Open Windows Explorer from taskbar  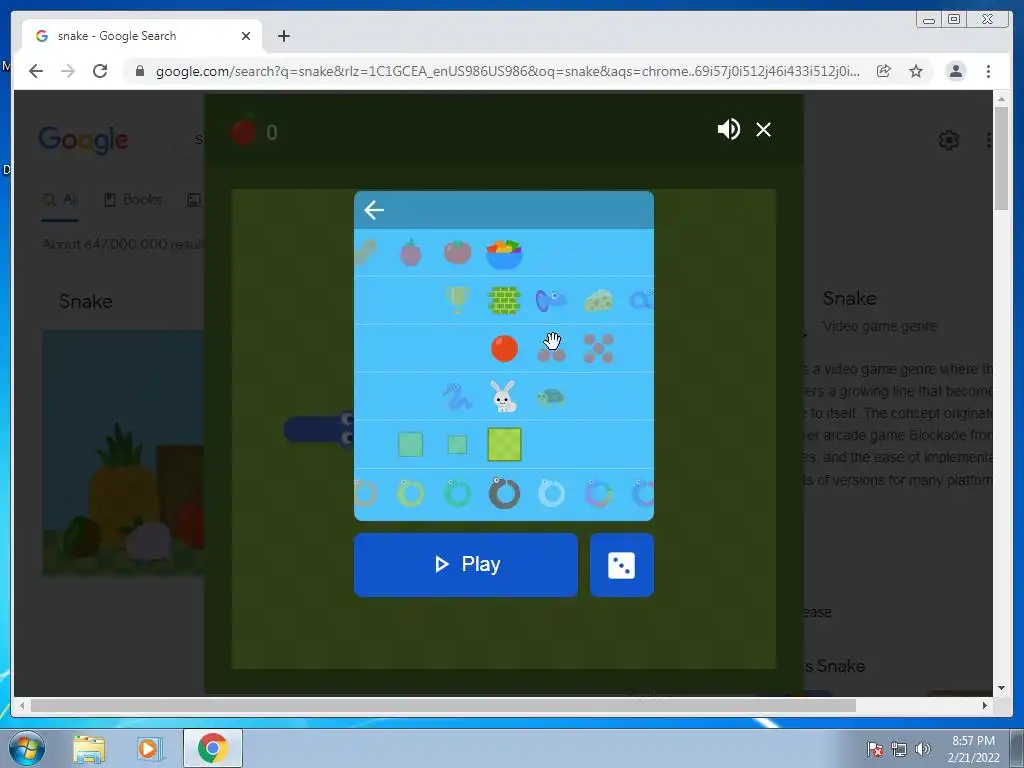pos(89,748)
